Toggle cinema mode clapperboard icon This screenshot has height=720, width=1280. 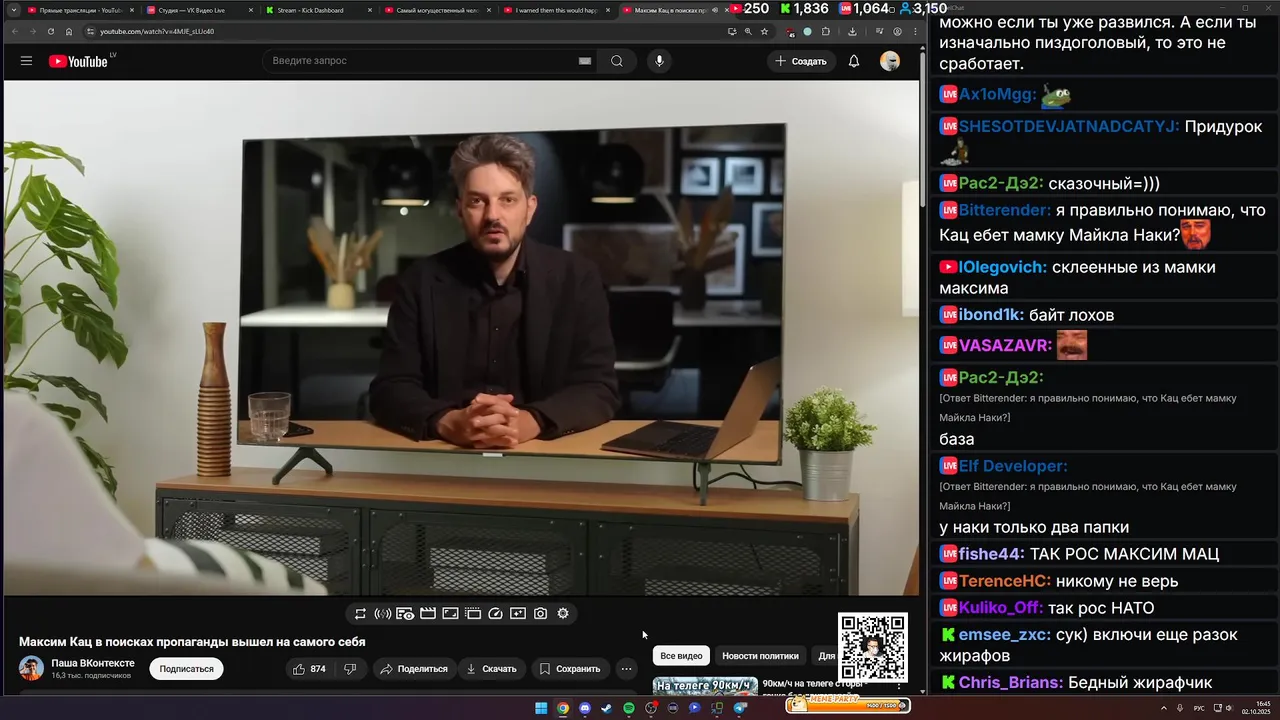point(428,614)
